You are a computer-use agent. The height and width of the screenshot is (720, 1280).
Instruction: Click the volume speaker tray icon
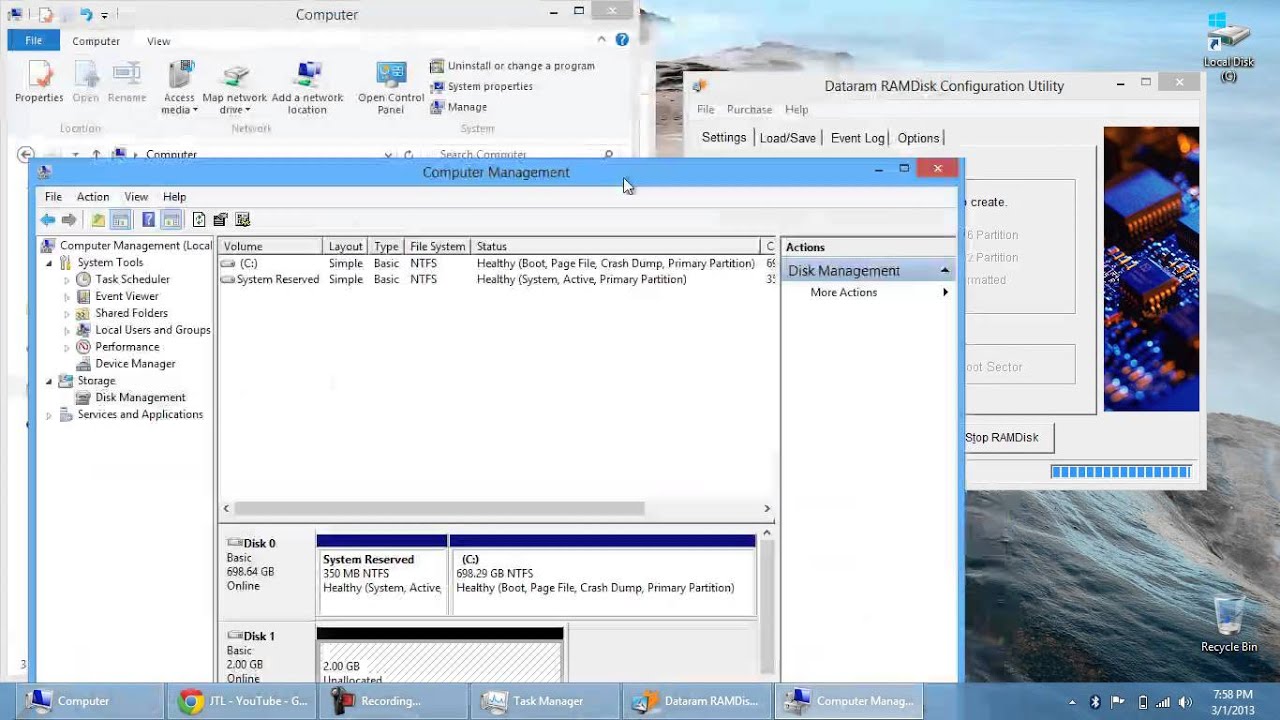[1186, 701]
